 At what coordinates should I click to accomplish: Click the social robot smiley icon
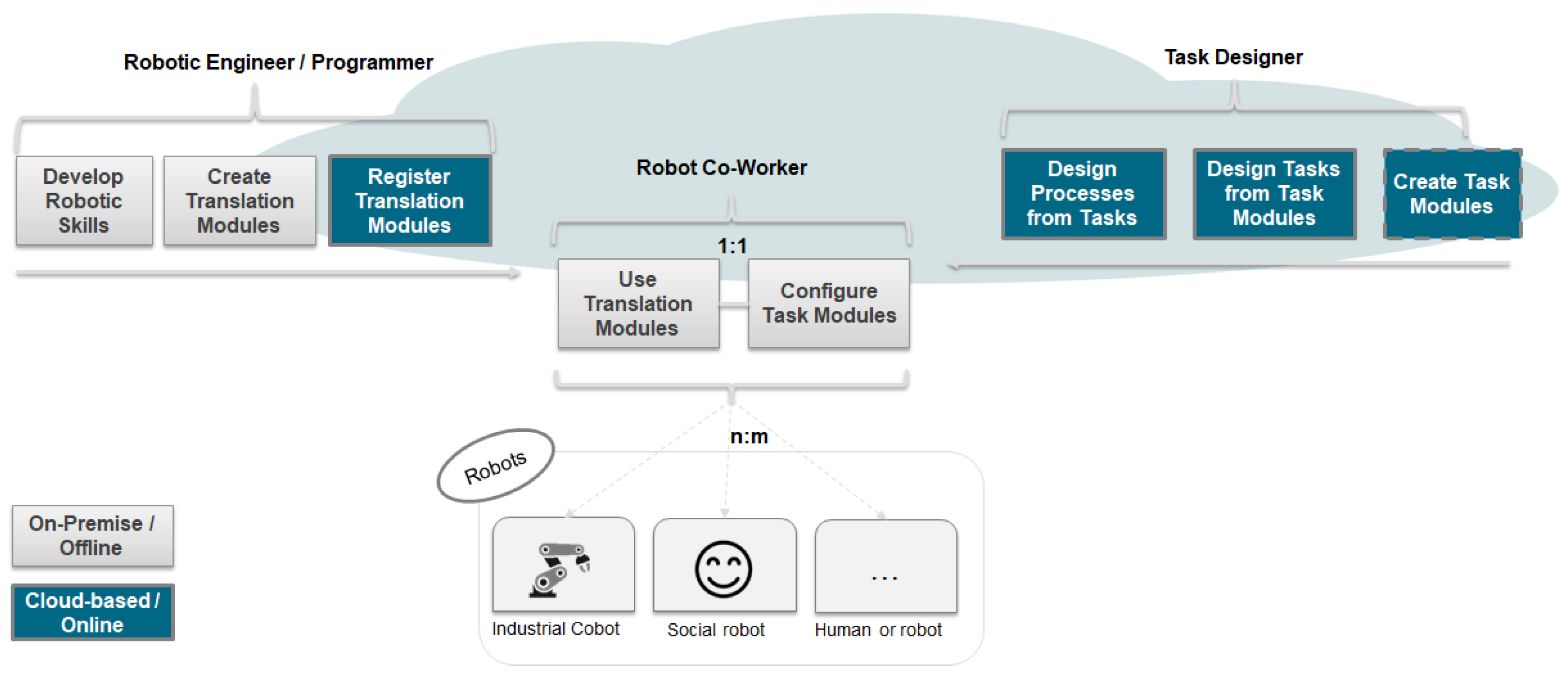pyautogui.click(x=723, y=570)
